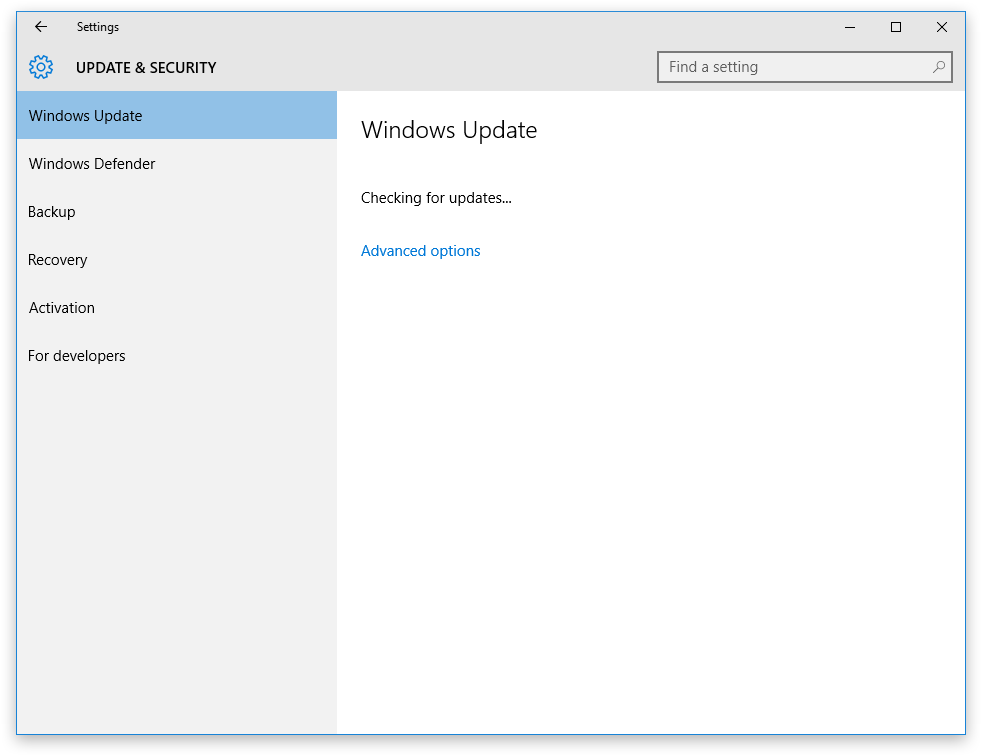The image size is (982, 756).
Task: View the Activation settings page
Action: (61, 307)
